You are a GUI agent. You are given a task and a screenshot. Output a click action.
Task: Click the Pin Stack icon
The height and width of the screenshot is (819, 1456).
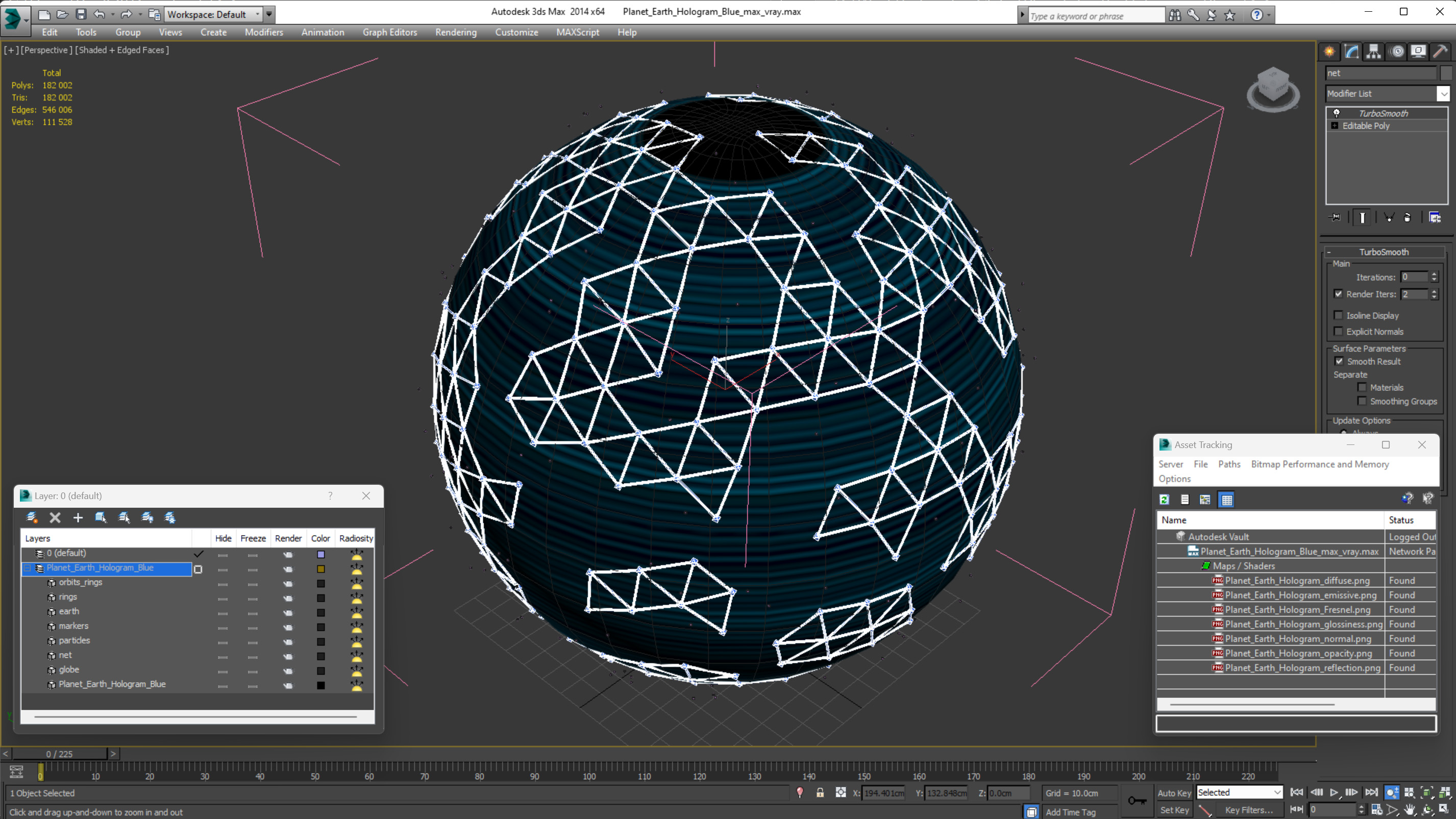pos(1336,217)
